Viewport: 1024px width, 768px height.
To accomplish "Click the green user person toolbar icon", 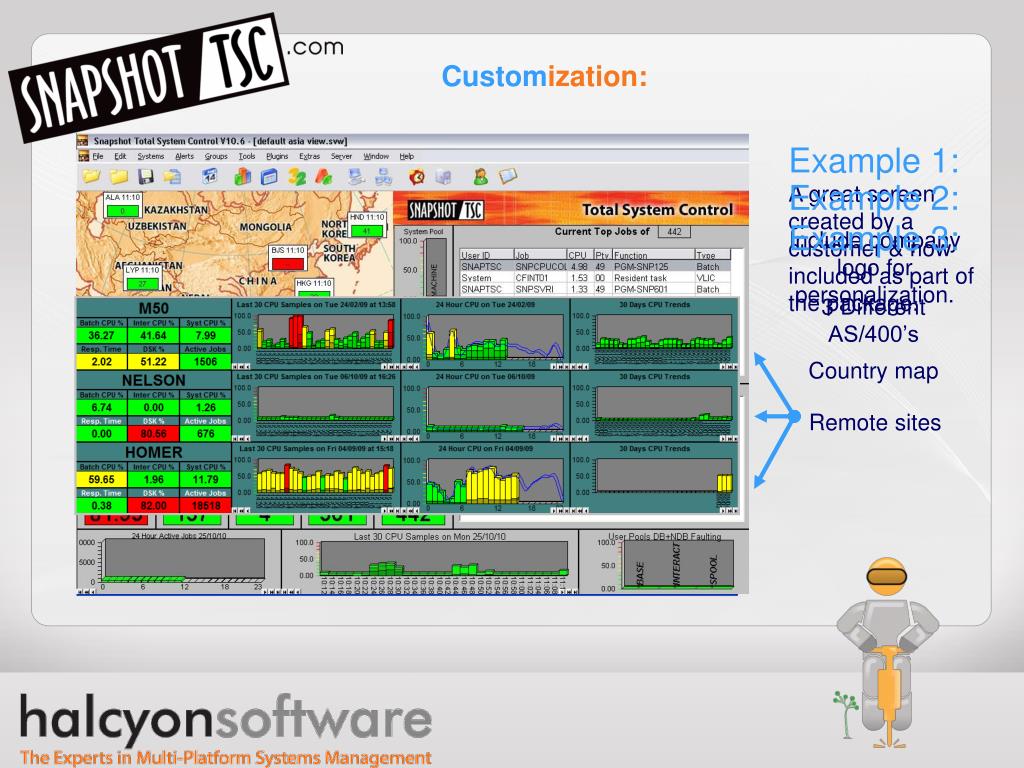I will pyautogui.click(x=481, y=176).
